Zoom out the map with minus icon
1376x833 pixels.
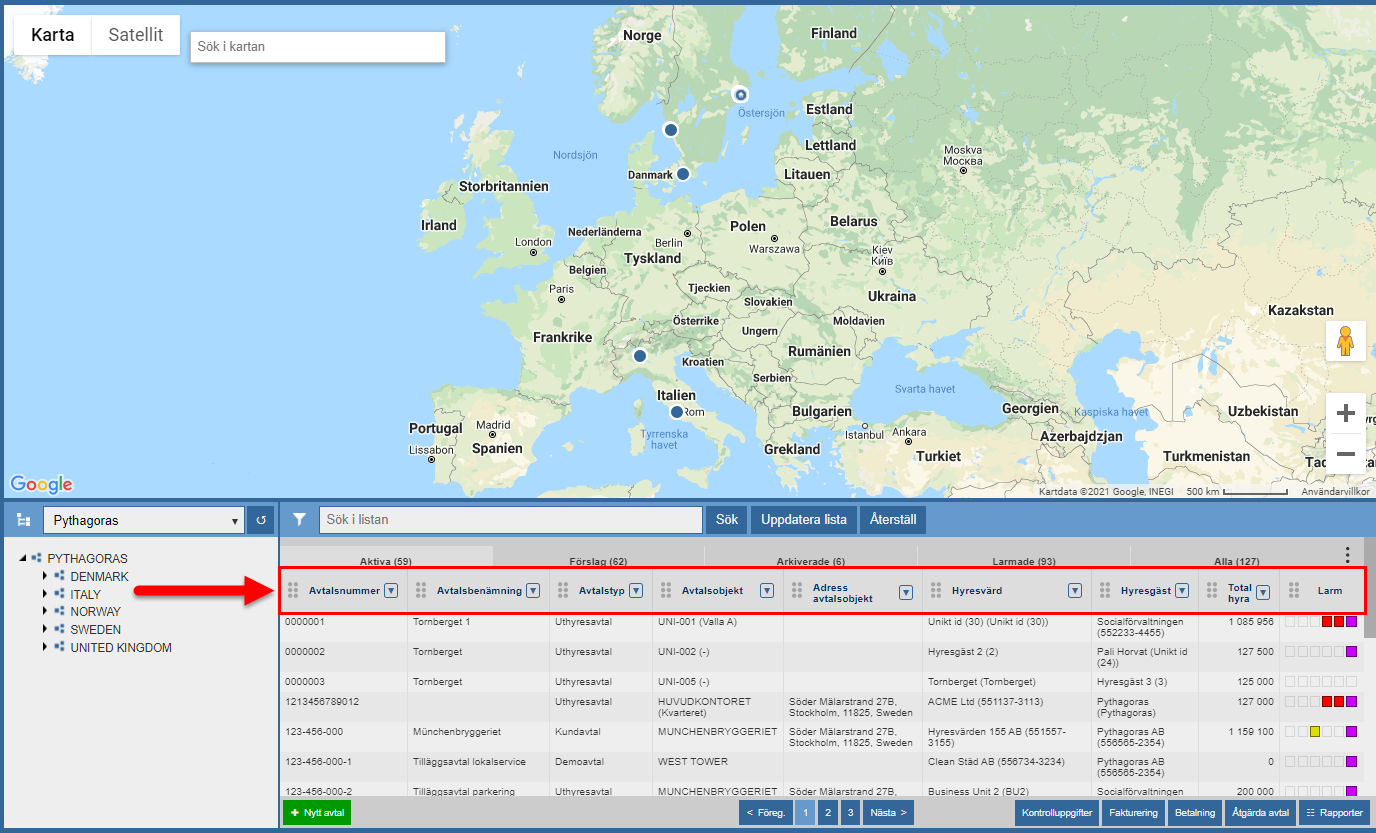[1346, 454]
